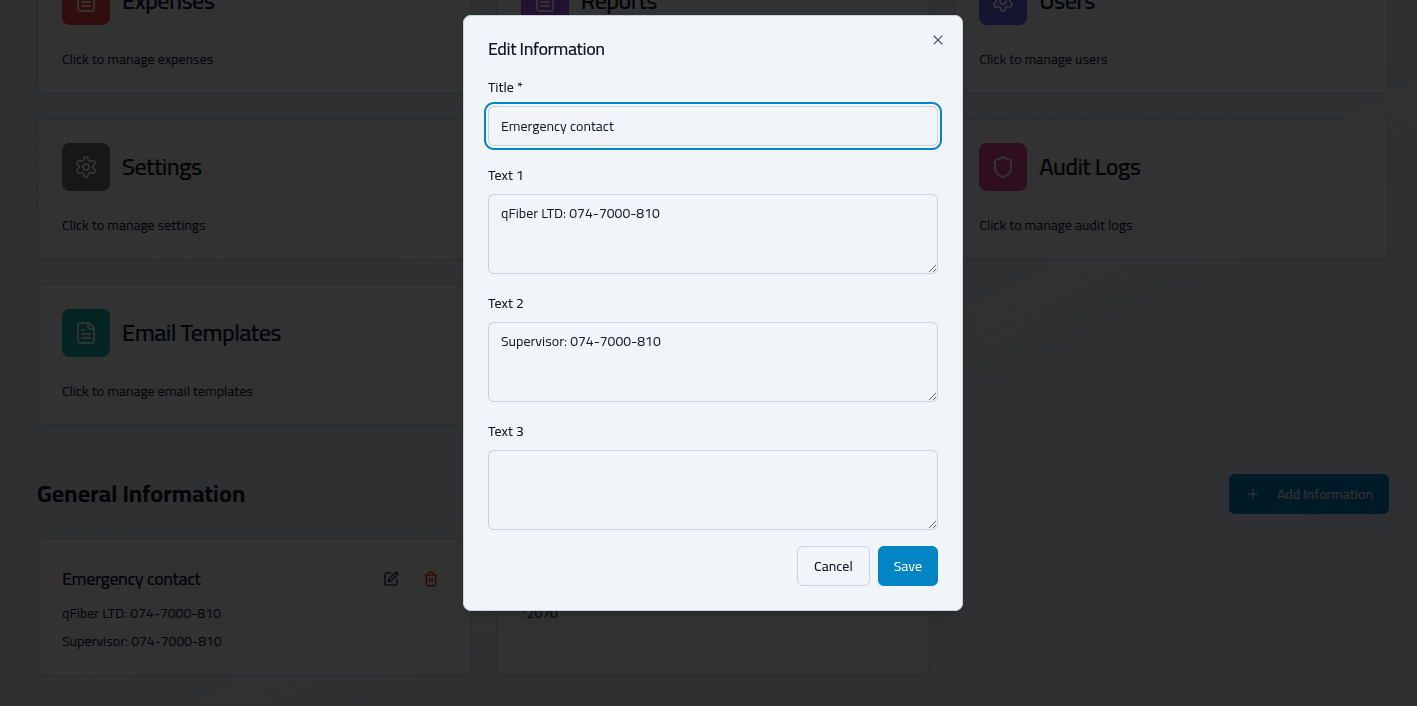The width and height of the screenshot is (1417, 706).
Task: Click the Users card icon
Action: 1002,8
